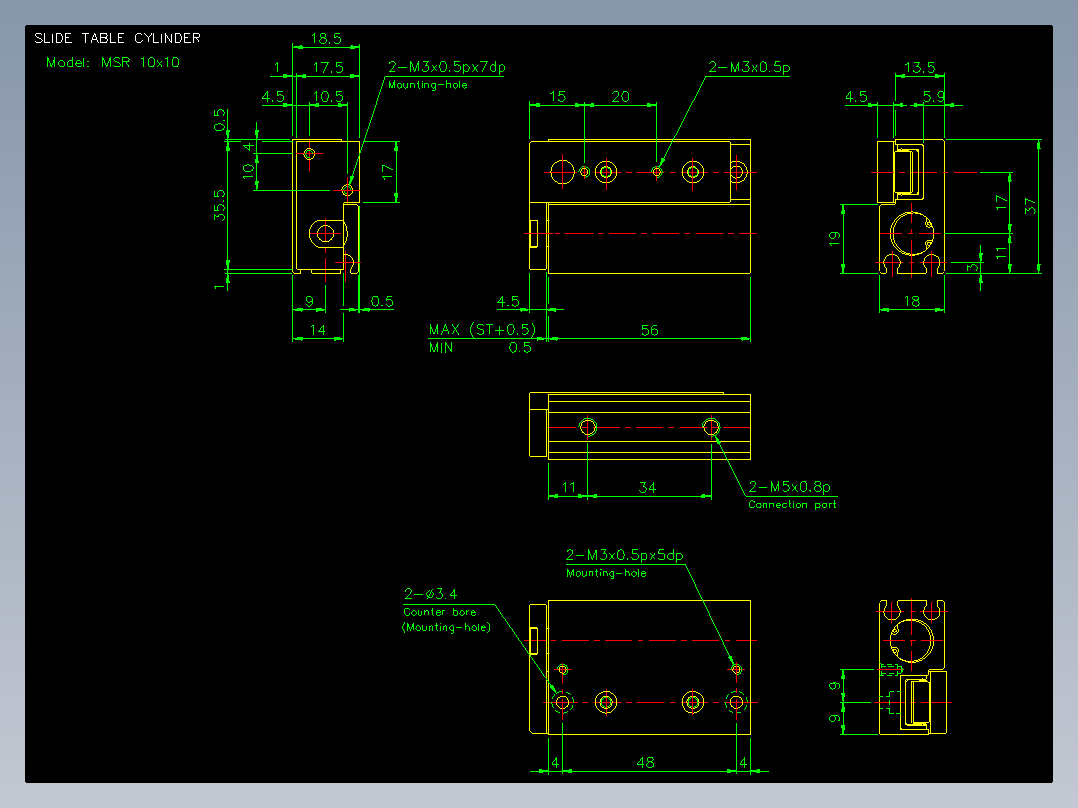Click the 13.5 dimension in right view
1078x808 pixels.
click(x=920, y=67)
